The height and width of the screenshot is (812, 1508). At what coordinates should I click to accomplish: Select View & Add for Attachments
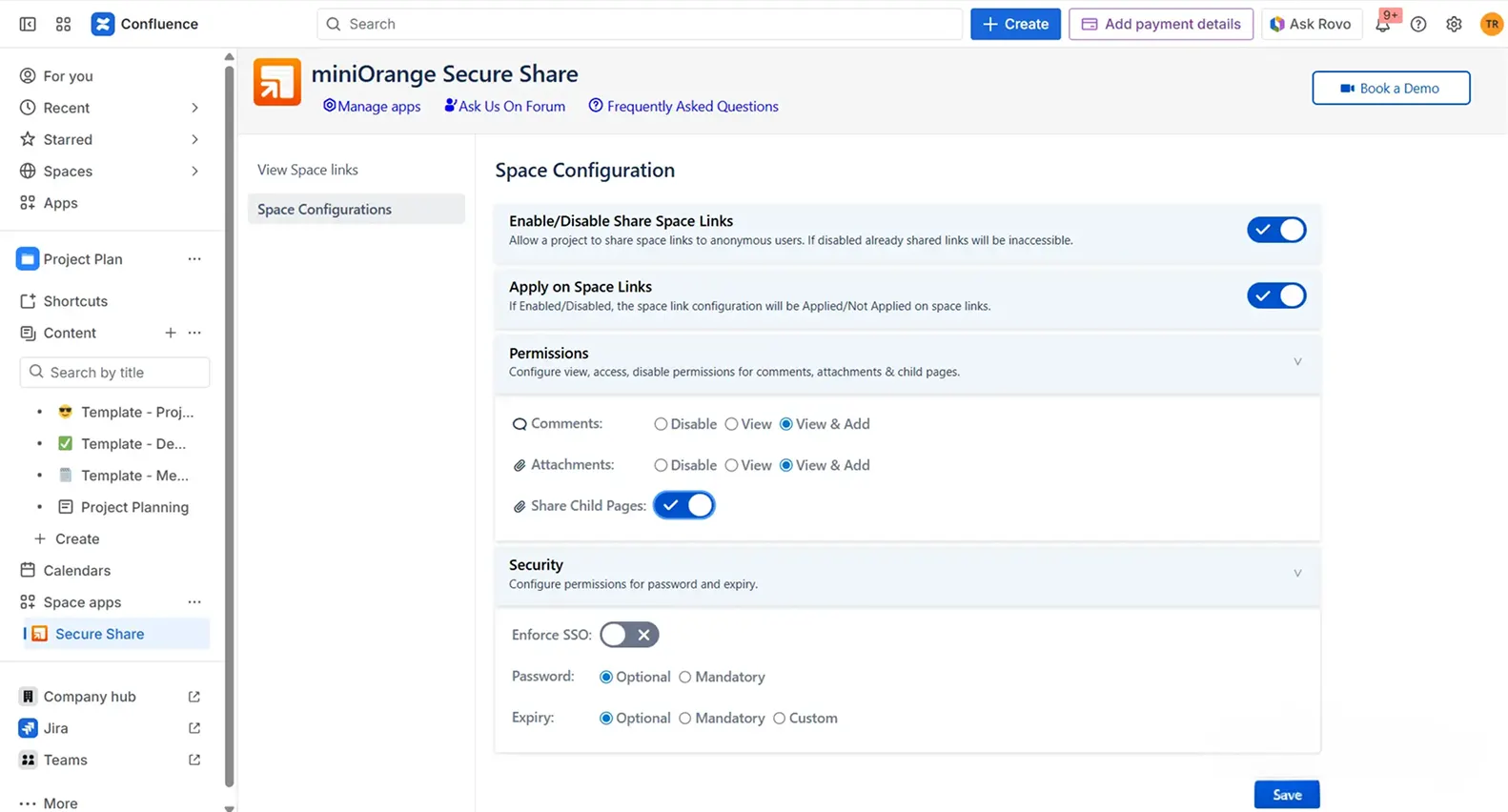pyautogui.click(x=786, y=465)
